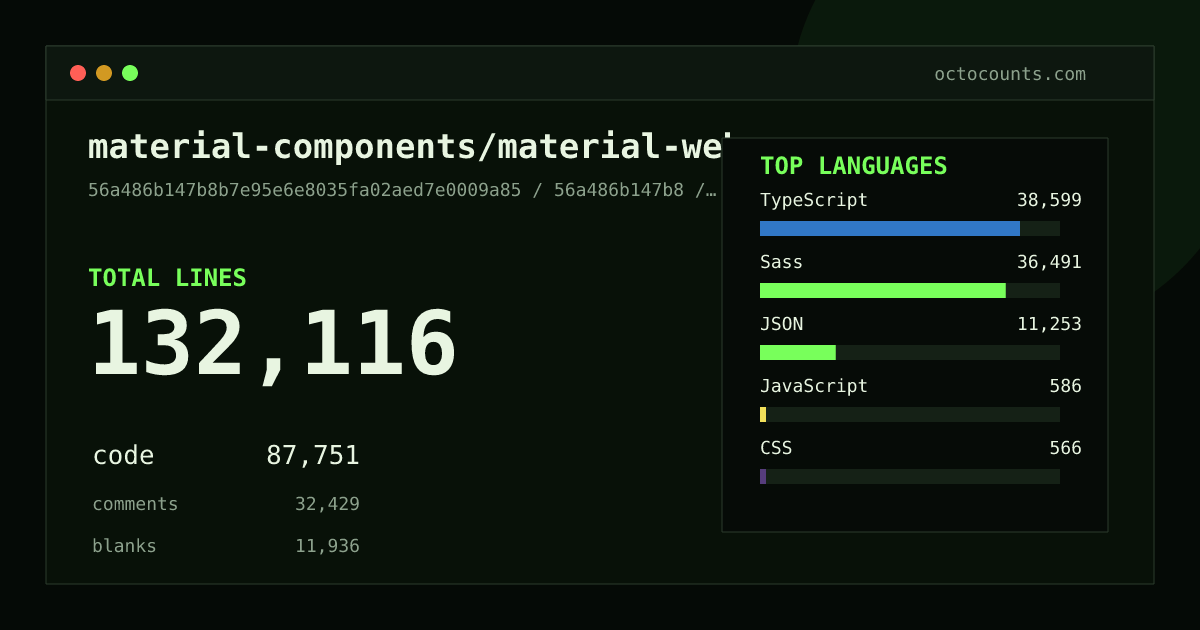
Task: Click the blue TypeScript progress bar
Action: point(890,228)
